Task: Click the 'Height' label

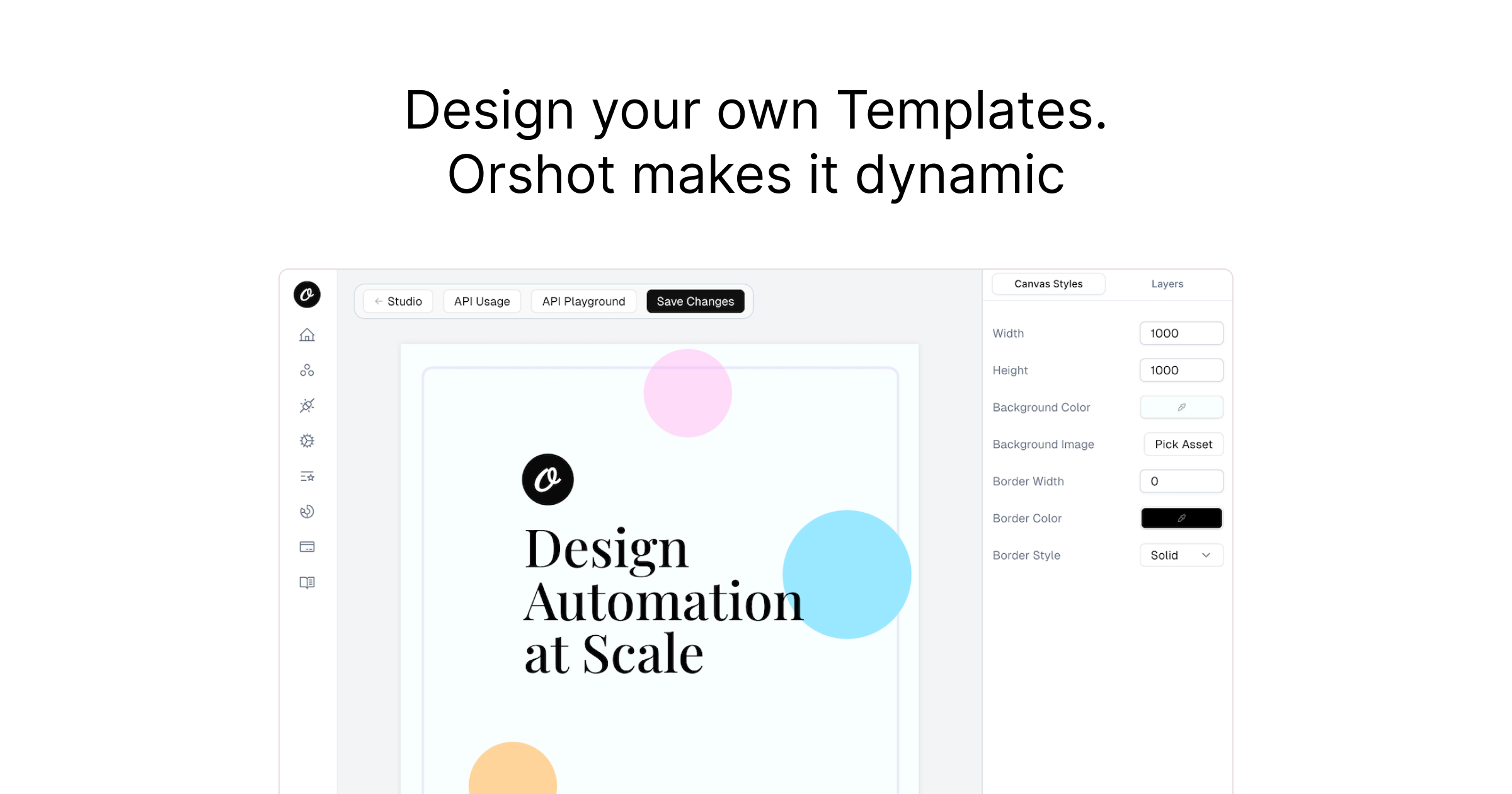Action: [1010, 371]
